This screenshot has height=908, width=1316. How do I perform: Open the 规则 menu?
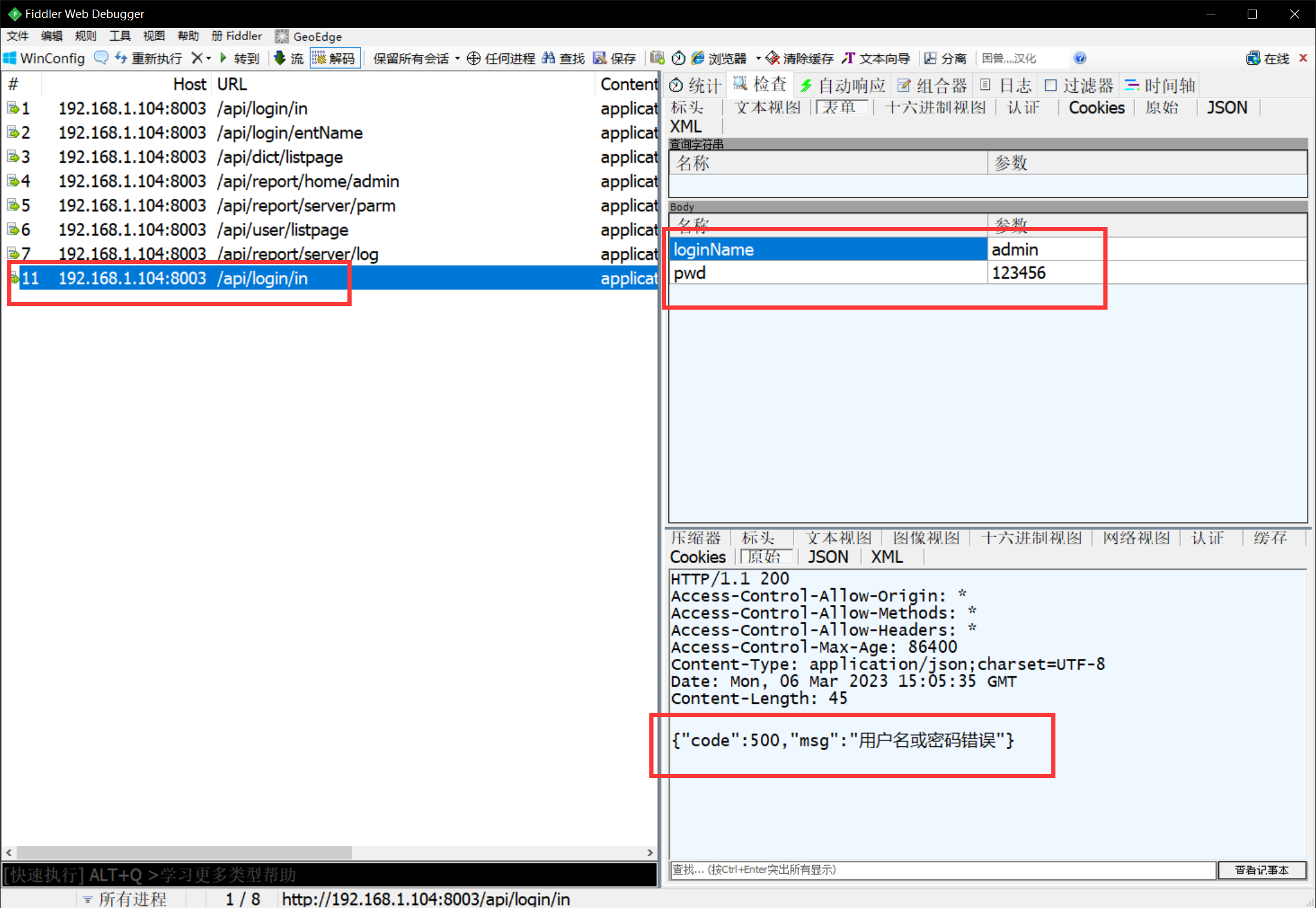click(x=85, y=36)
